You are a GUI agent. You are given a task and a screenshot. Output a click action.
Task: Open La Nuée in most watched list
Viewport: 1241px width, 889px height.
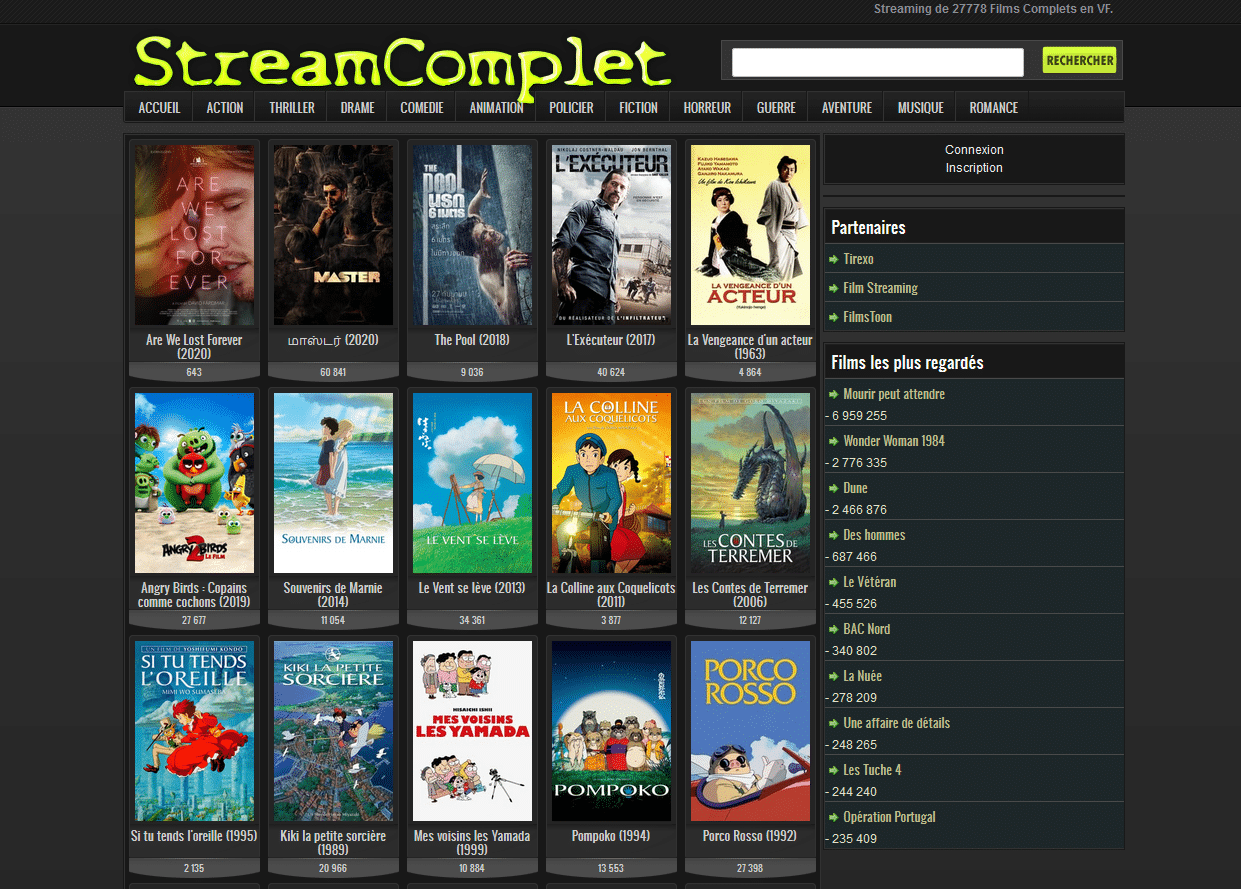860,676
